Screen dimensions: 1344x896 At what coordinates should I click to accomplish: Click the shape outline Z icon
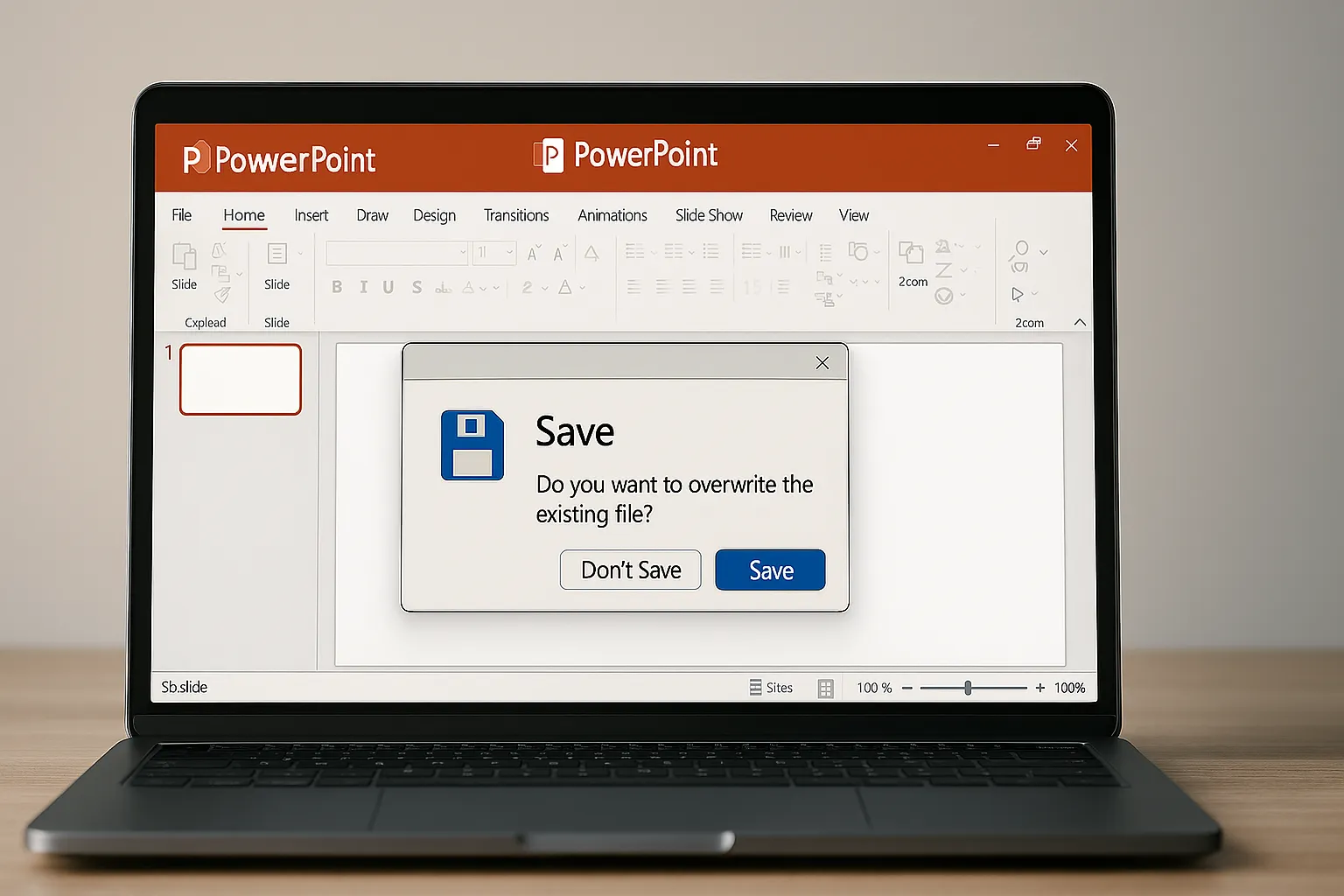click(944, 269)
